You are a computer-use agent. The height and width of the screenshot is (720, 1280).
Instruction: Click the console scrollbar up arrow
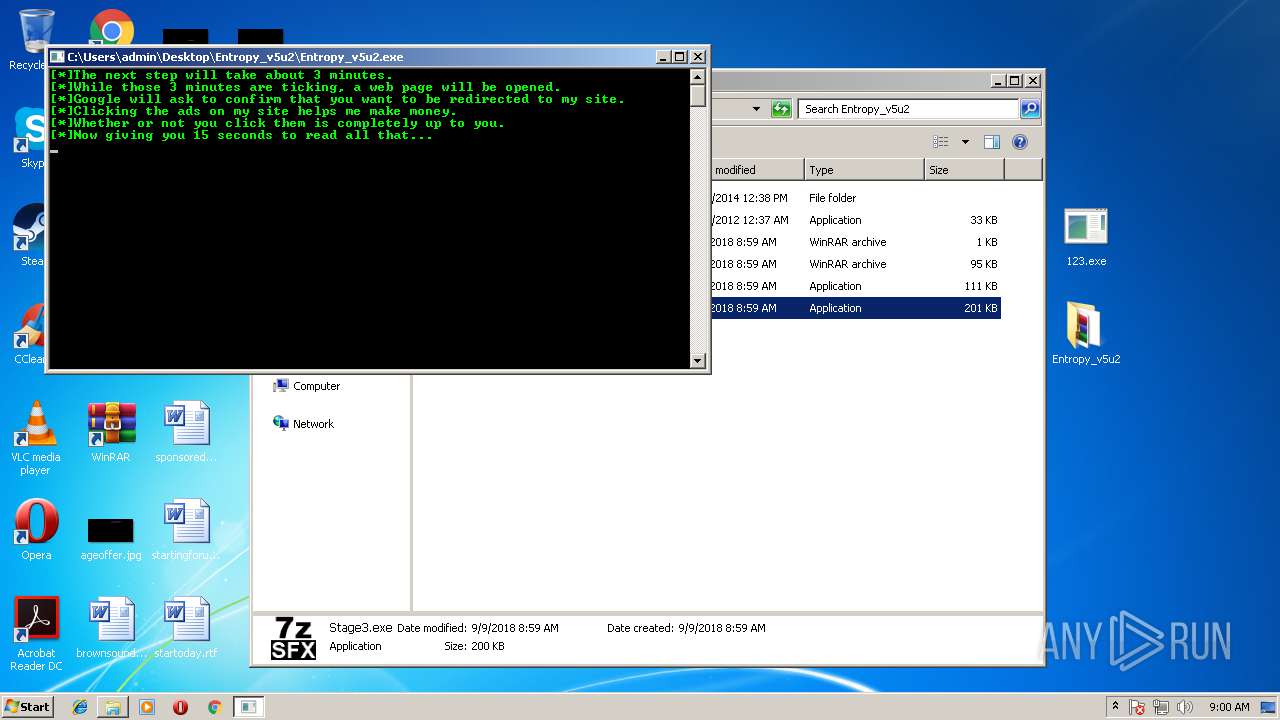click(698, 76)
